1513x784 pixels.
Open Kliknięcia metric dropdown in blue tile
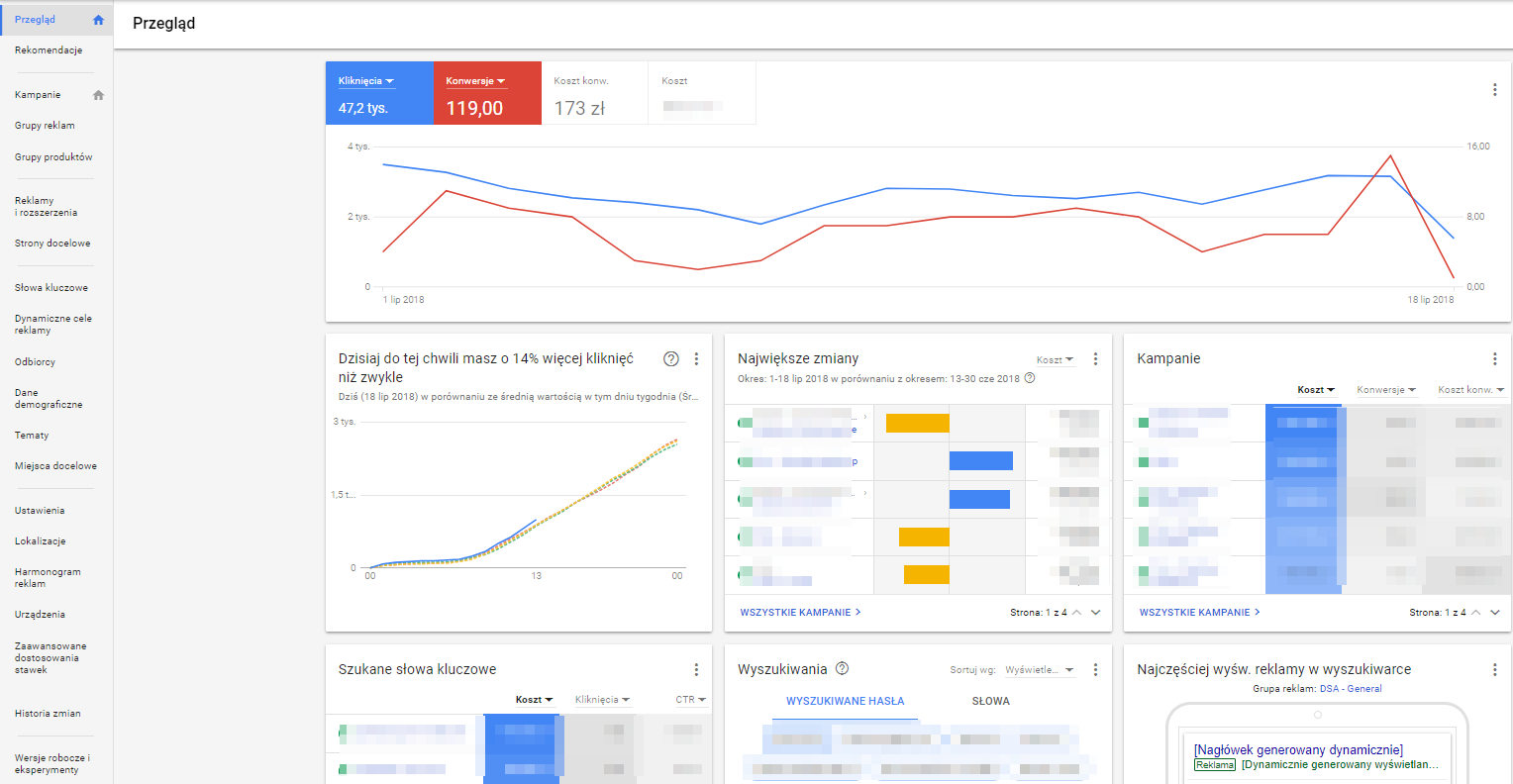point(366,81)
